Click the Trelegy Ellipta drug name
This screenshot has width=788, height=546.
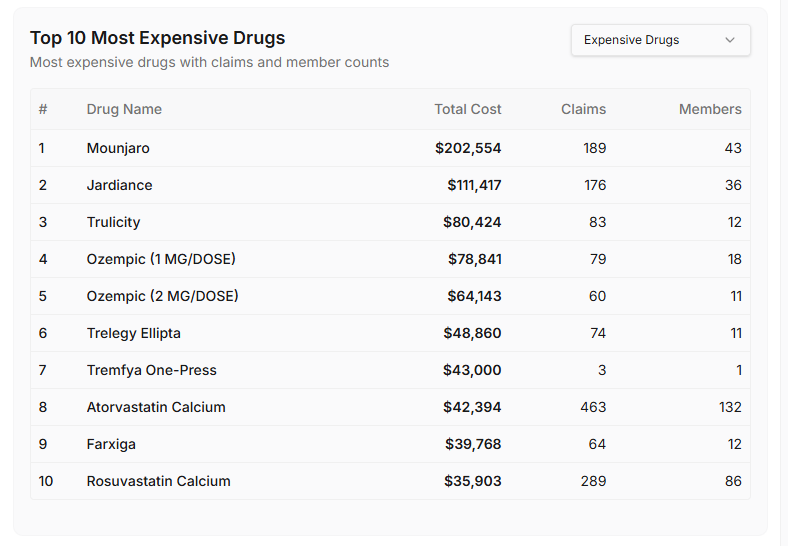tap(133, 333)
